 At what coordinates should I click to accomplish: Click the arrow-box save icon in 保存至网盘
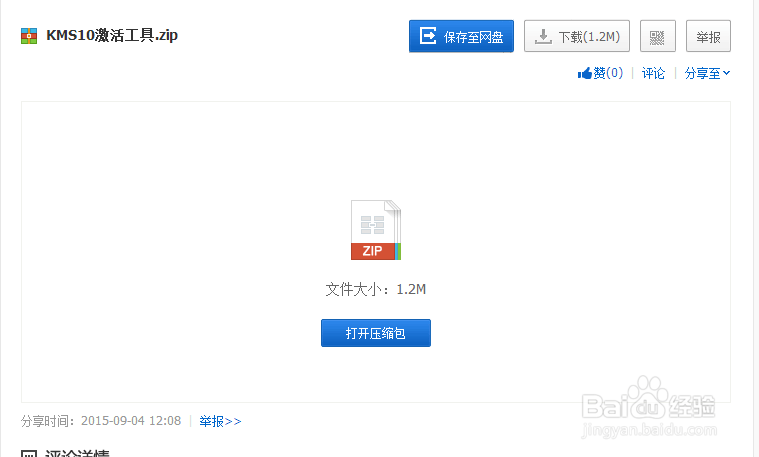[428, 36]
